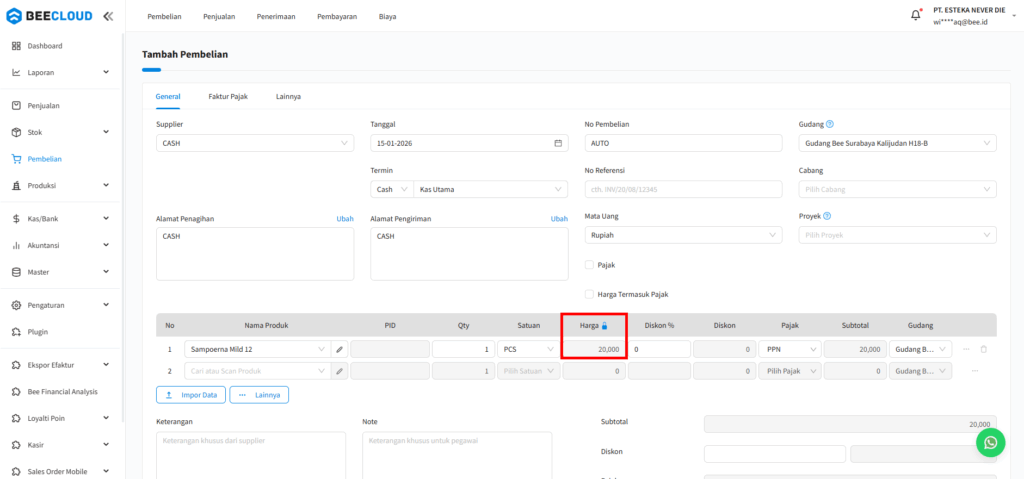1024x479 pixels.
Task: Open the Supplier dropdown showing CASH
Action: click(x=255, y=143)
